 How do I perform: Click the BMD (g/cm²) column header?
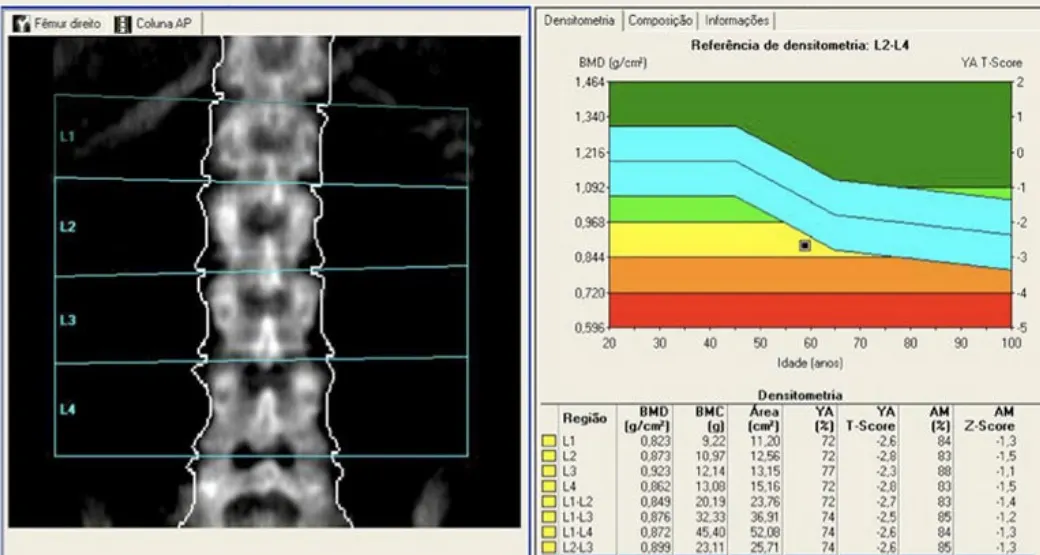[x=647, y=419]
